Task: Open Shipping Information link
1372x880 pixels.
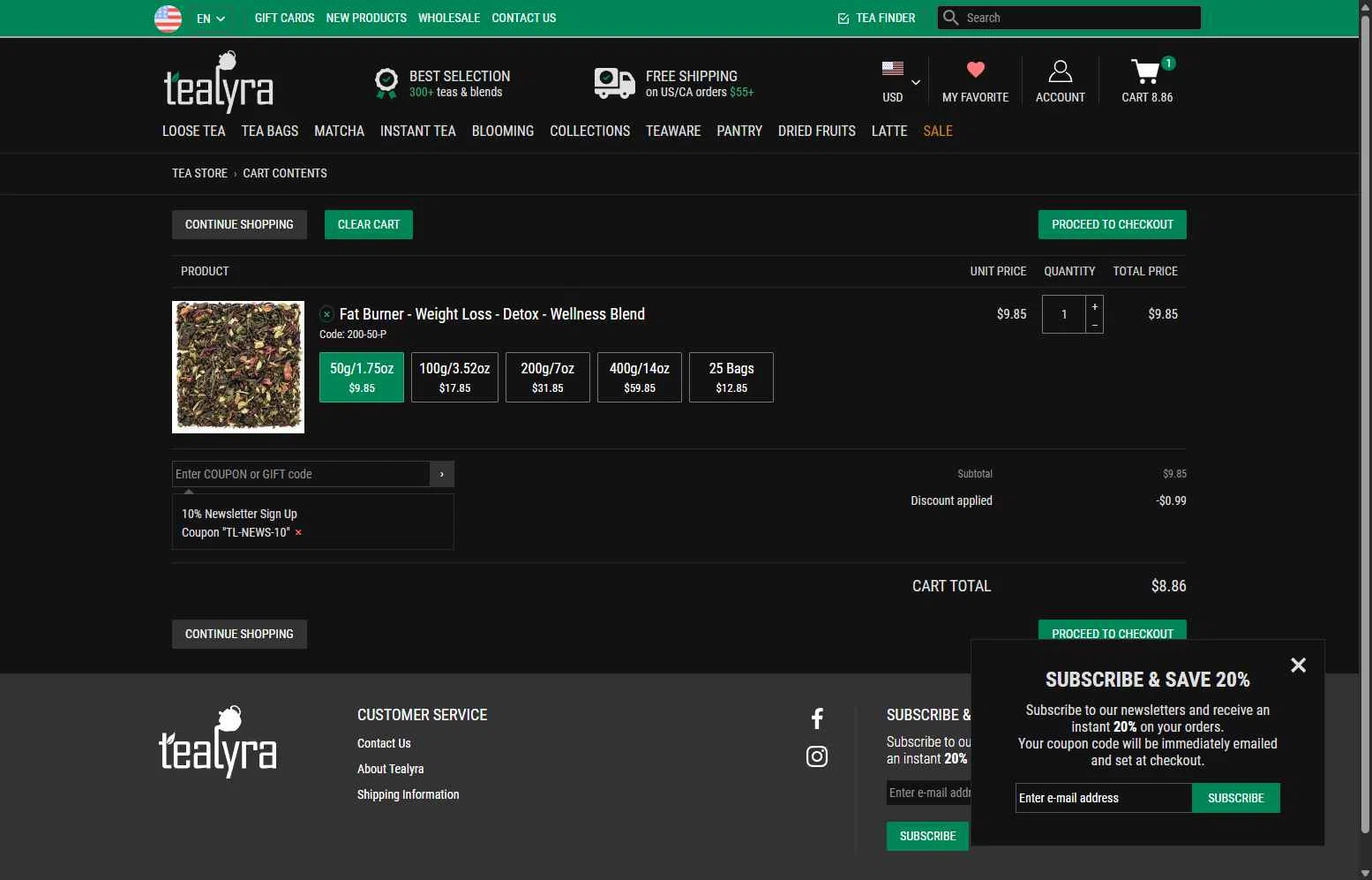Action: pyautogui.click(x=408, y=794)
